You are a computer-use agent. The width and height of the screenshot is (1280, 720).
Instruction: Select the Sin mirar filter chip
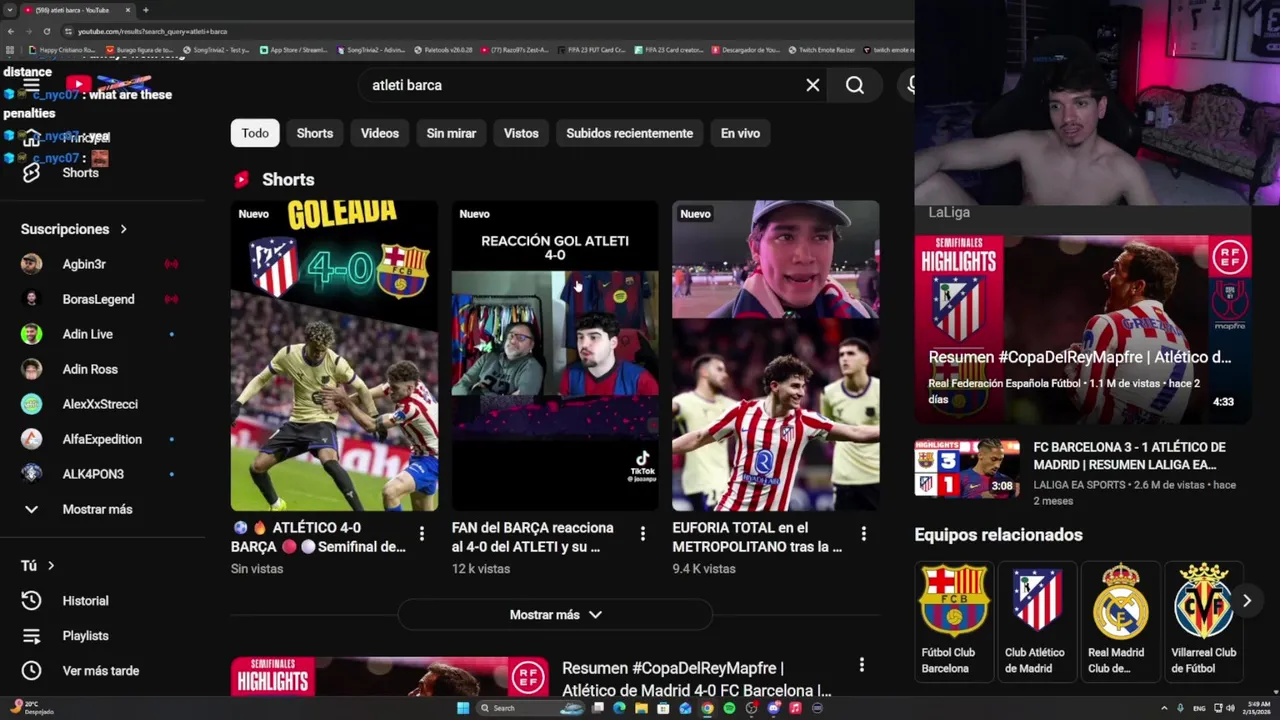(x=451, y=133)
